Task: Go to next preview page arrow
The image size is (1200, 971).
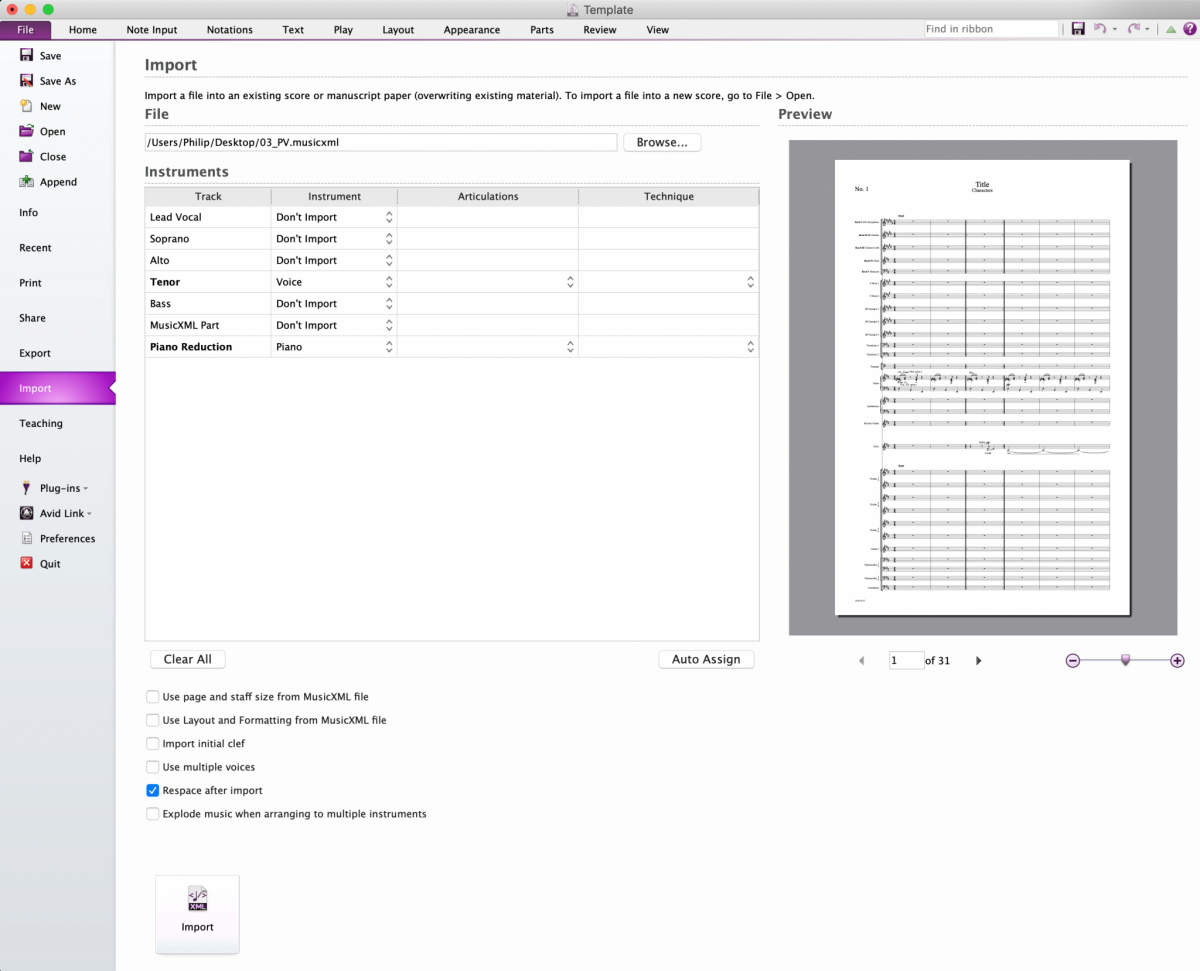Action: (979, 661)
